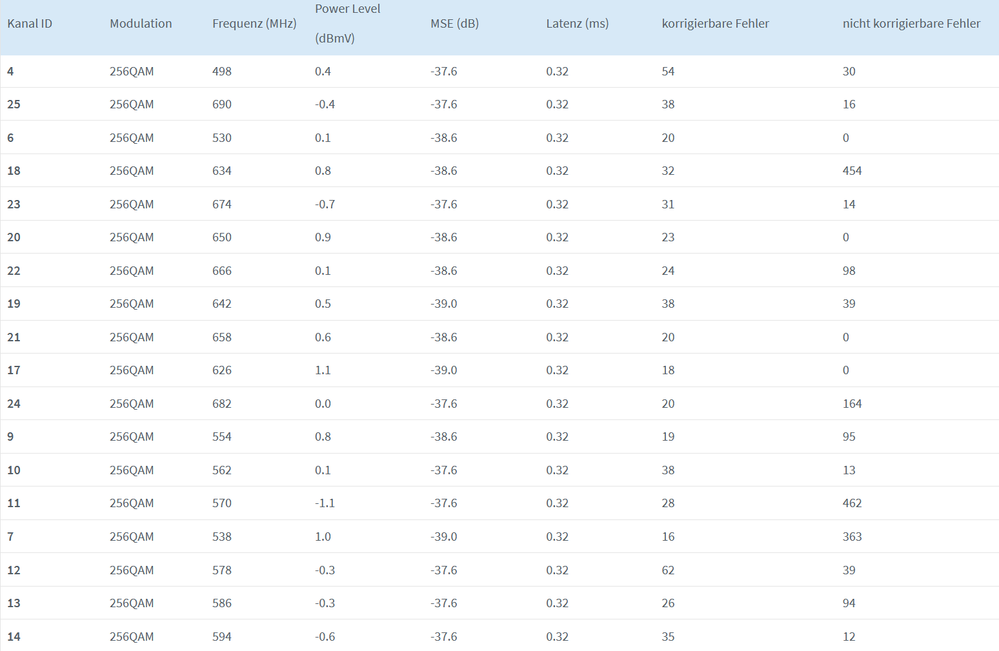This screenshot has height=651, width=999.
Task: Click the correctable errors value 54
Action: tap(668, 71)
